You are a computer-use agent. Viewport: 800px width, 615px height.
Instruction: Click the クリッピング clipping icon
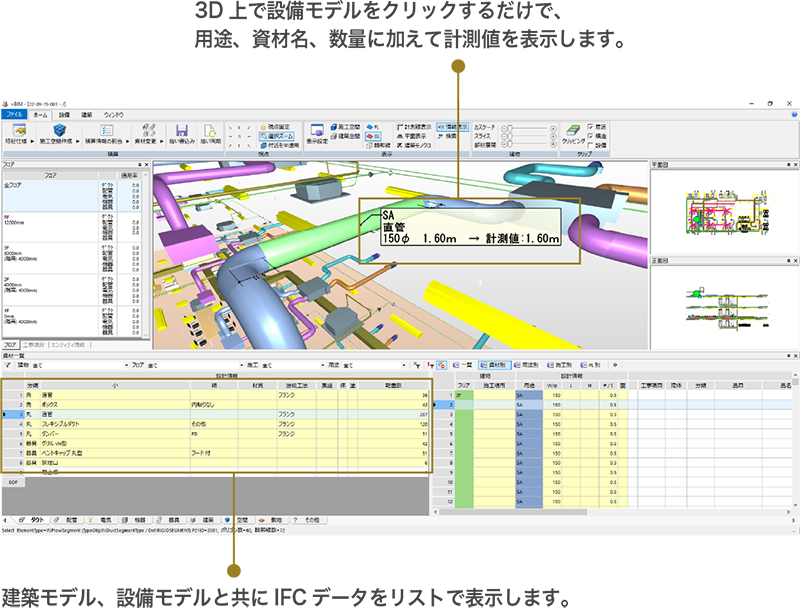pos(572,130)
